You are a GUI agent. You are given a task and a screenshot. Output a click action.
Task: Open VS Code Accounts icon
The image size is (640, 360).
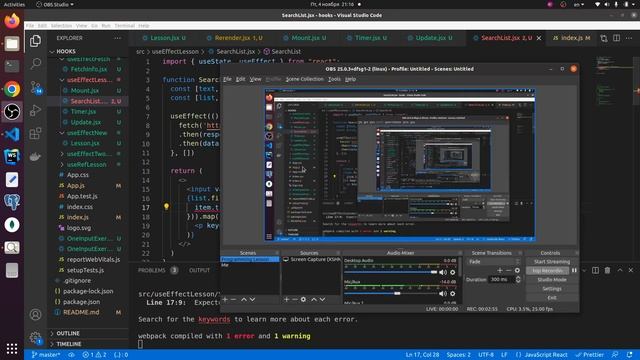coord(36,315)
